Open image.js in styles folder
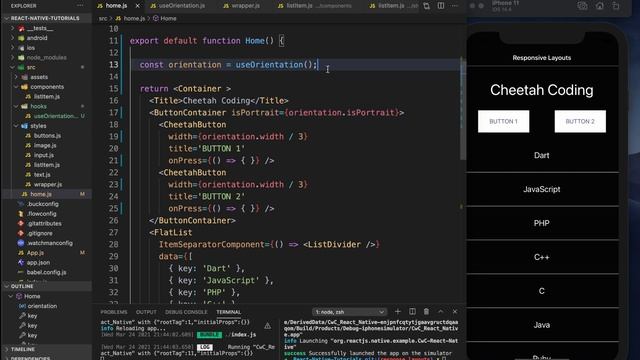 coord(46,145)
